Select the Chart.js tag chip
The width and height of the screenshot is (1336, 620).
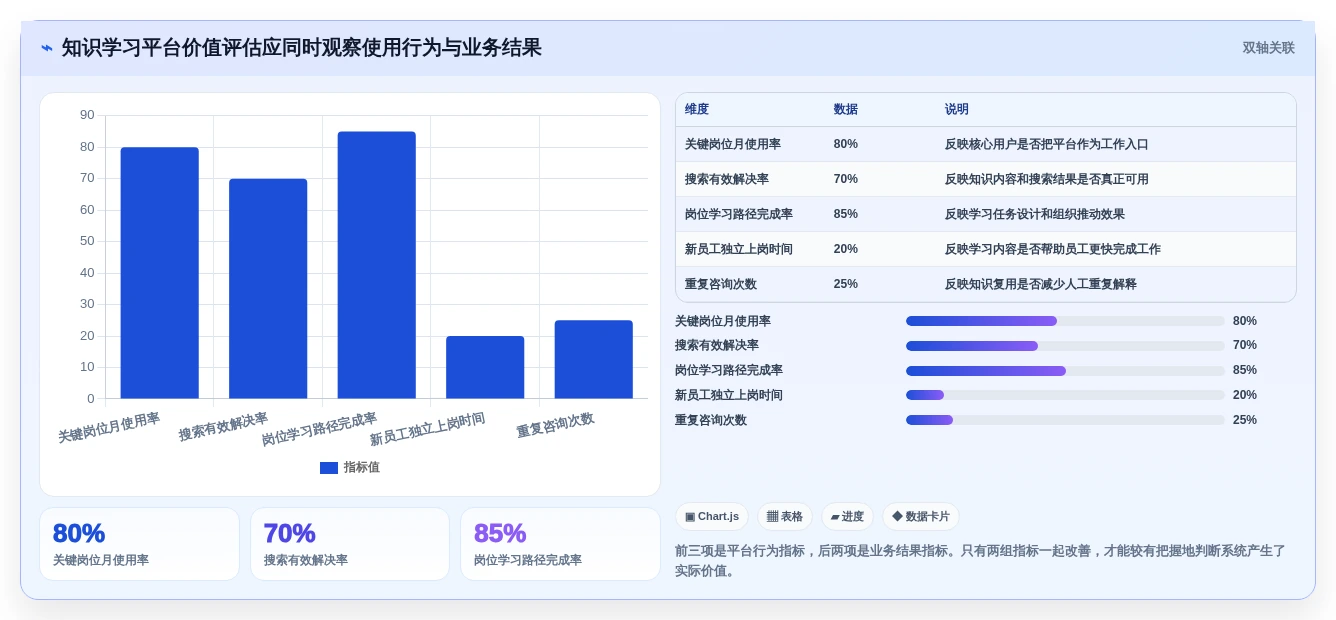click(x=712, y=516)
